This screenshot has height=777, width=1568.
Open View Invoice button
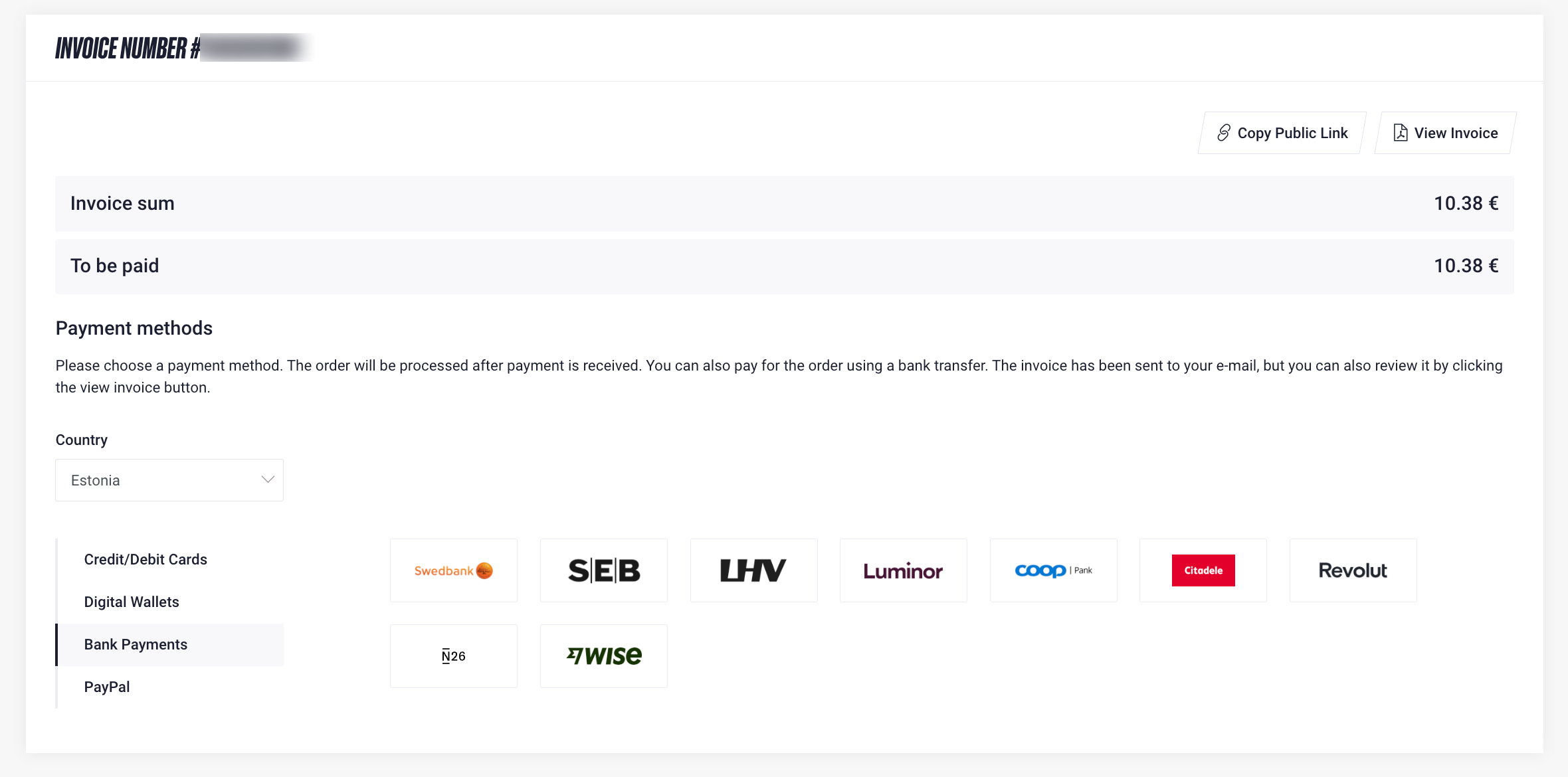[x=1446, y=133]
